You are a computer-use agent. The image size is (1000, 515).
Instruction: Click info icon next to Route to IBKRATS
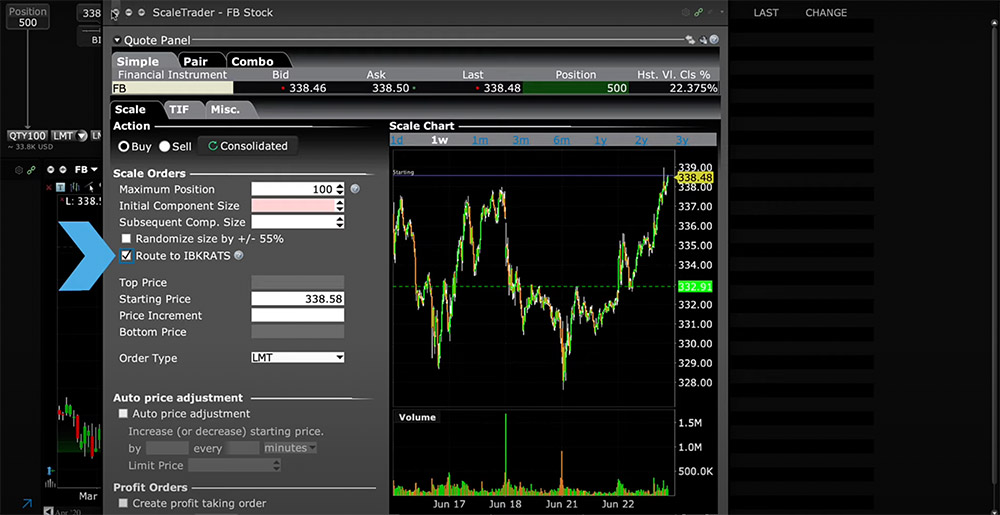[238, 256]
